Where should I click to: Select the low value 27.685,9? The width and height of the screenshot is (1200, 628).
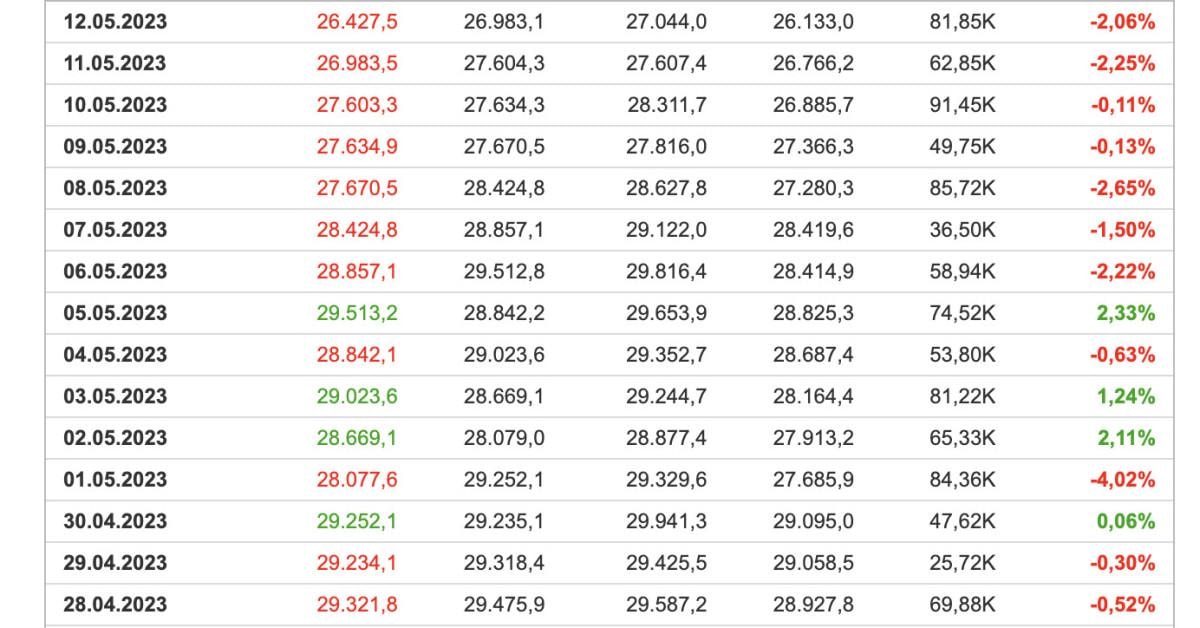813,480
